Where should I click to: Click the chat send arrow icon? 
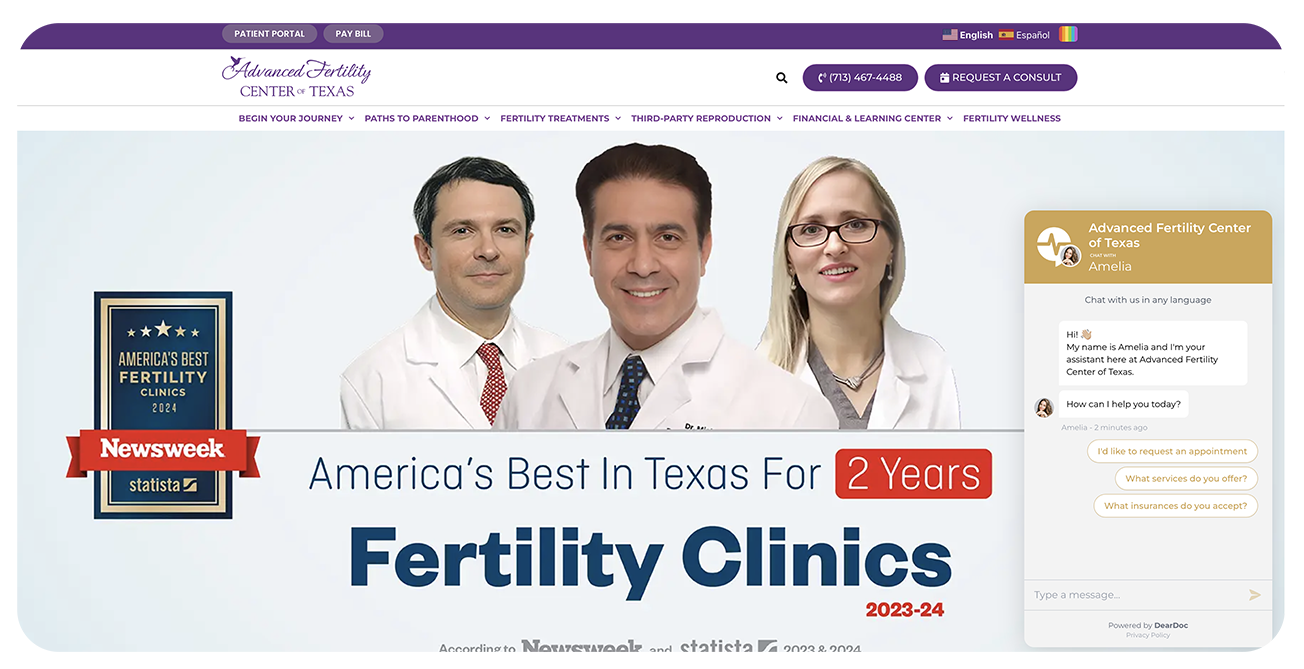point(1255,595)
